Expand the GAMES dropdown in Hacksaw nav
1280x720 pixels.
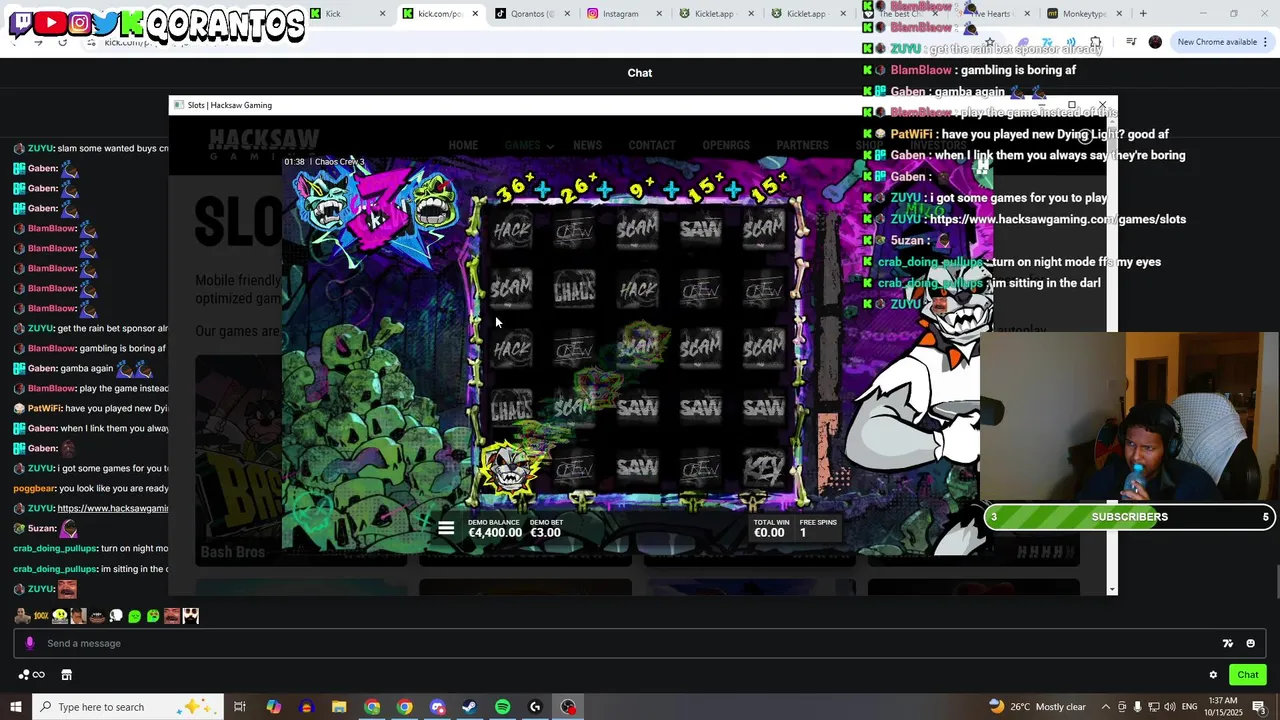pyautogui.click(x=528, y=145)
